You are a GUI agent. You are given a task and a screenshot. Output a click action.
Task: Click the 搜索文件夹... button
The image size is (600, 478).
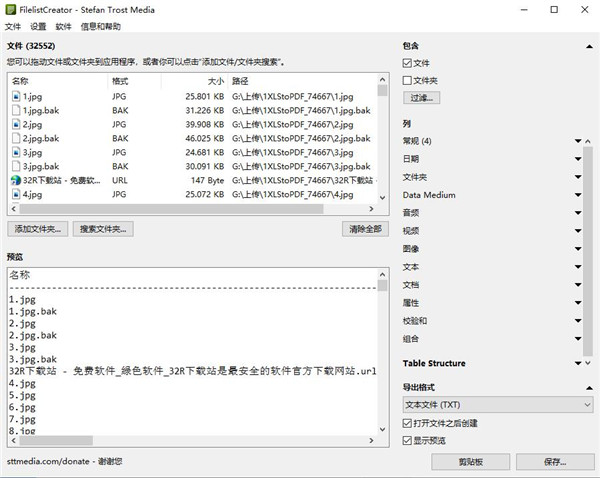tap(103, 229)
